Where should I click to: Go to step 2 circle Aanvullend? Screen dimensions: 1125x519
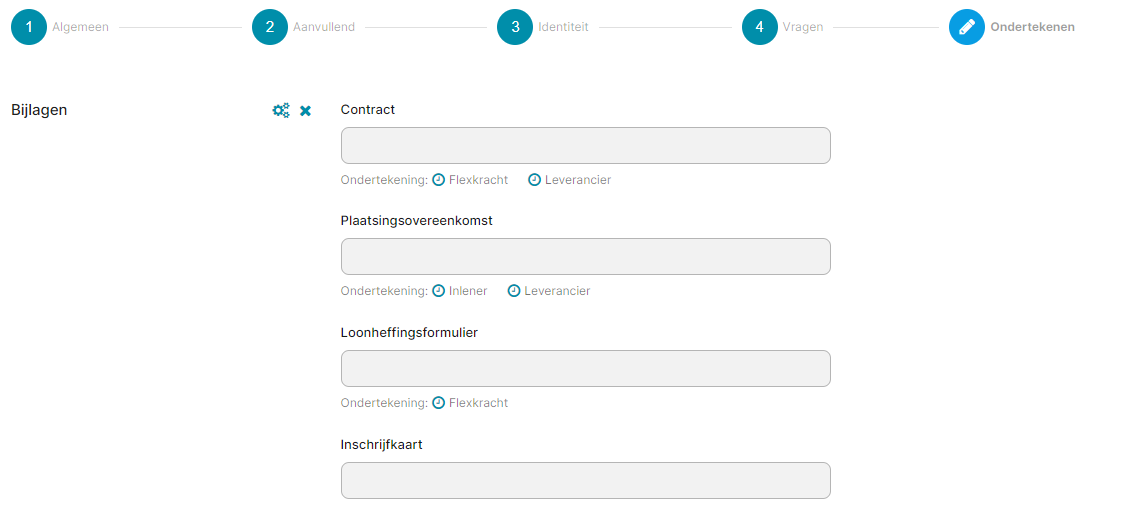(x=270, y=27)
